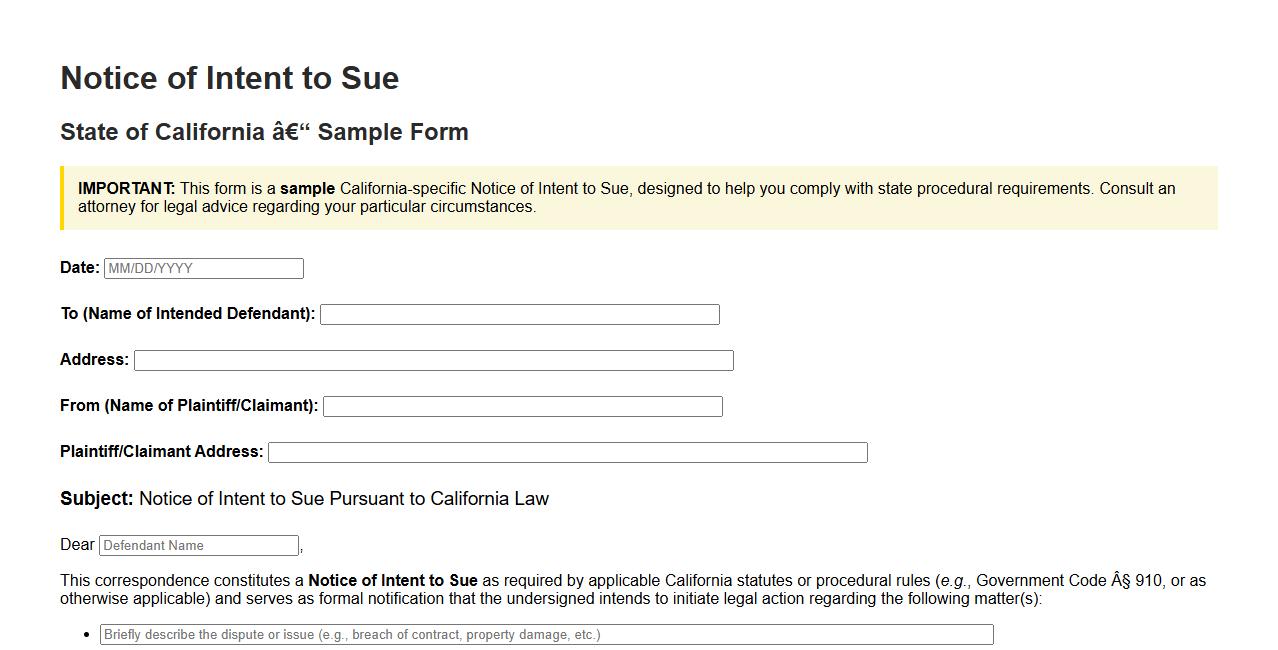This screenshot has width=1278, height=650.
Task: Click the State of California subheading
Action: [x=264, y=131]
